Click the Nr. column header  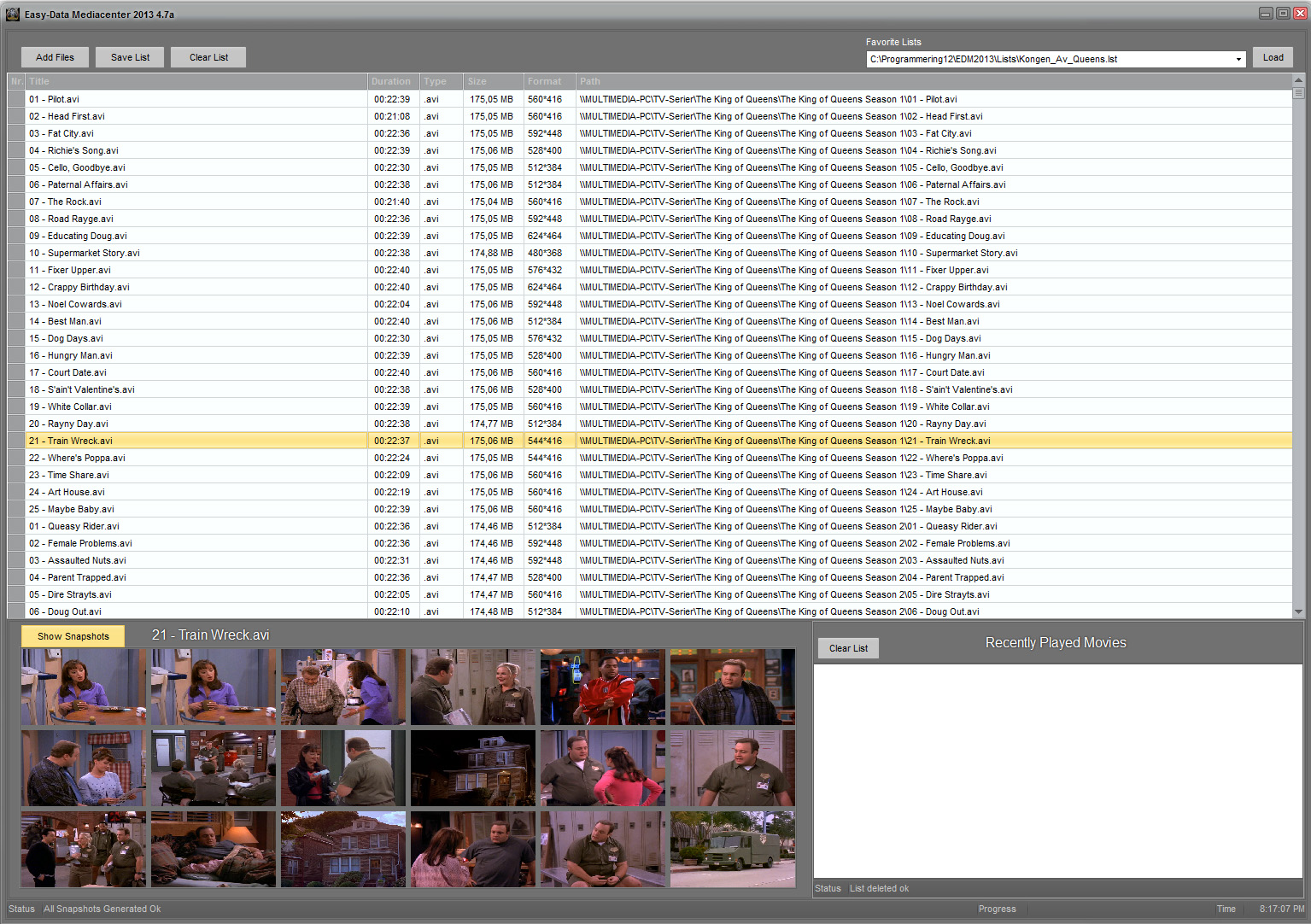[16, 81]
